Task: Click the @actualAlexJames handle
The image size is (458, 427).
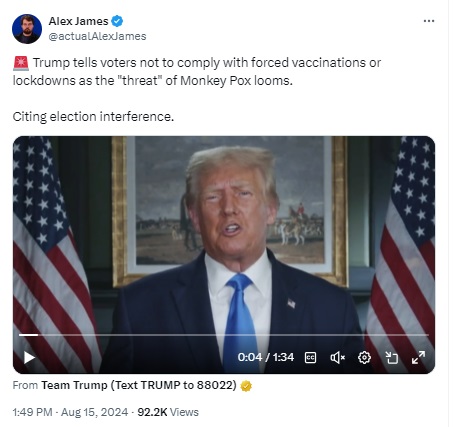Action: [x=97, y=36]
